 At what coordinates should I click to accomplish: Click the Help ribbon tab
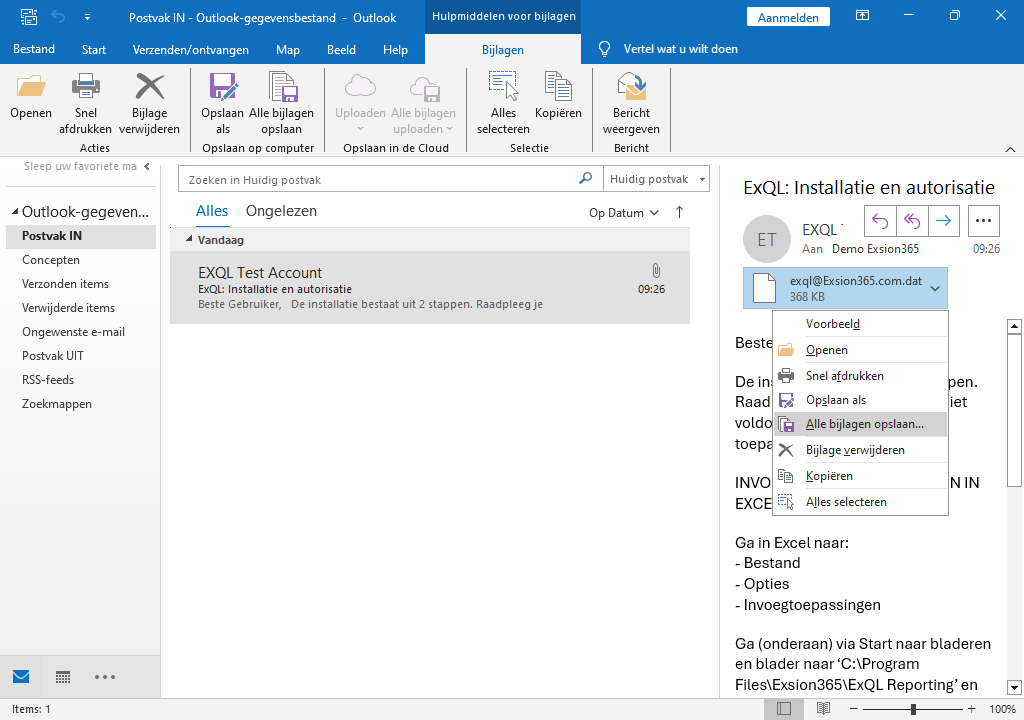(x=395, y=50)
